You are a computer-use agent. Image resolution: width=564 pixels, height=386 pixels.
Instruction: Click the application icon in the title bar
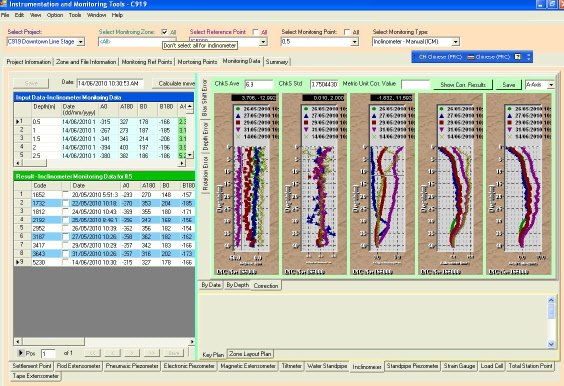3,4
